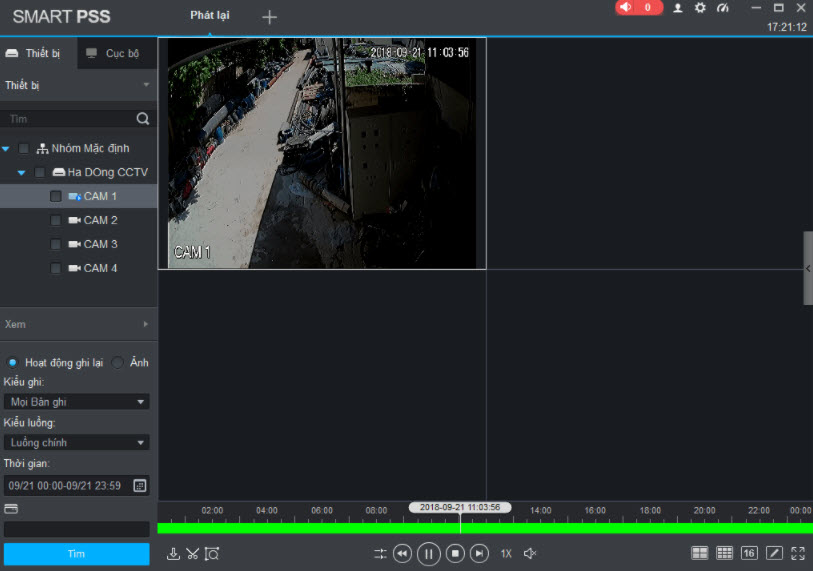The width and height of the screenshot is (813, 571).
Task: Stop the video playback
Action: click(x=454, y=553)
